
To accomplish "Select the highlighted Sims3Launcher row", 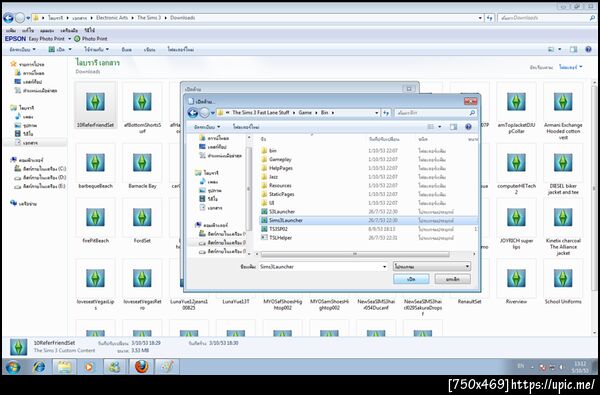I will (368, 220).
